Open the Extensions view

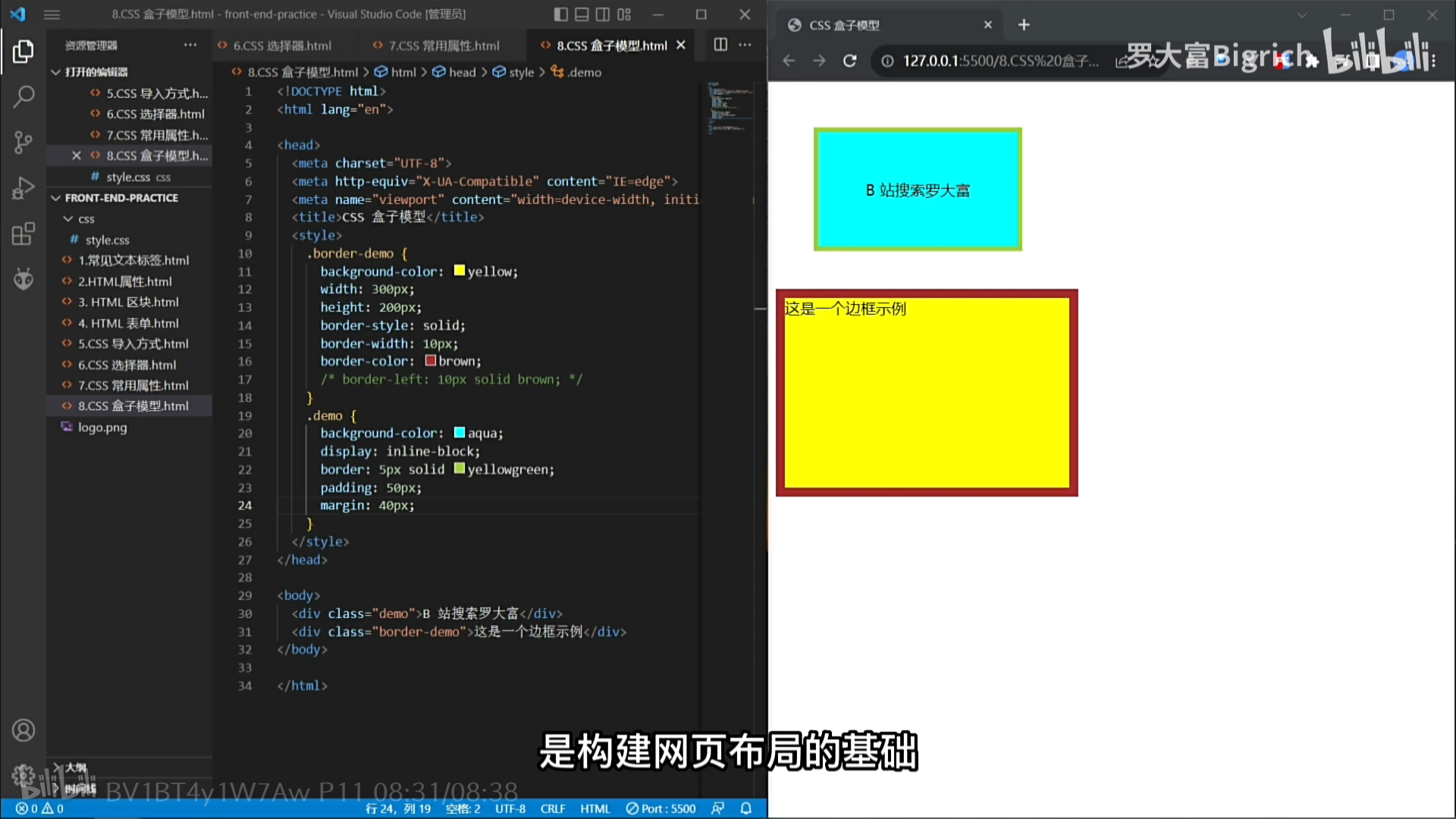pyautogui.click(x=23, y=234)
